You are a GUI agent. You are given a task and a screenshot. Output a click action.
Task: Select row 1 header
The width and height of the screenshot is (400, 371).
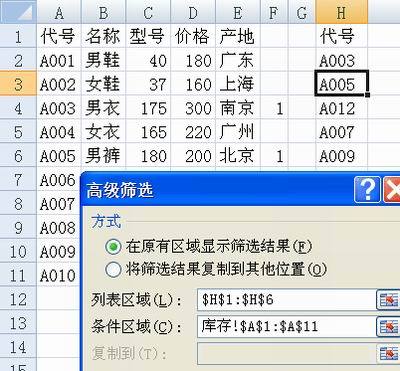pyautogui.click(x=18, y=36)
